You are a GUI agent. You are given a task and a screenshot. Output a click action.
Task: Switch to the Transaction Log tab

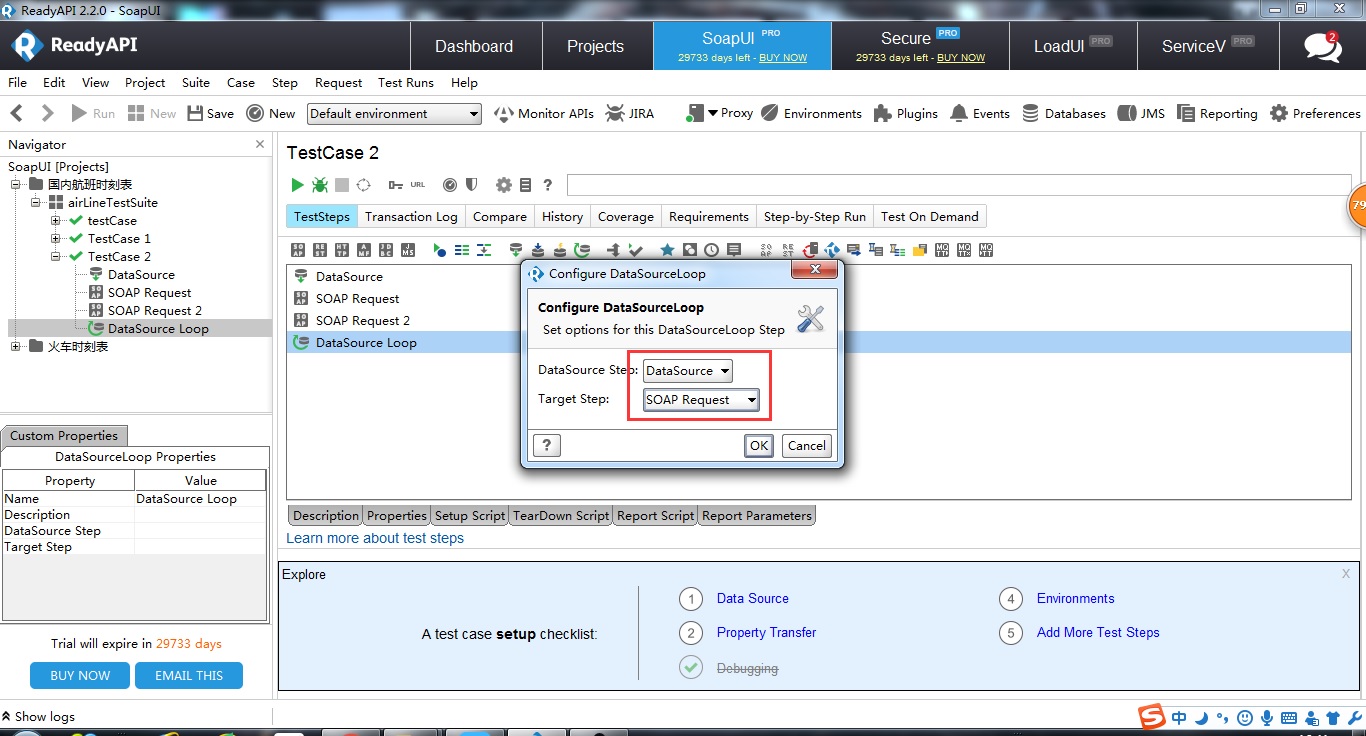(x=411, y=217)
